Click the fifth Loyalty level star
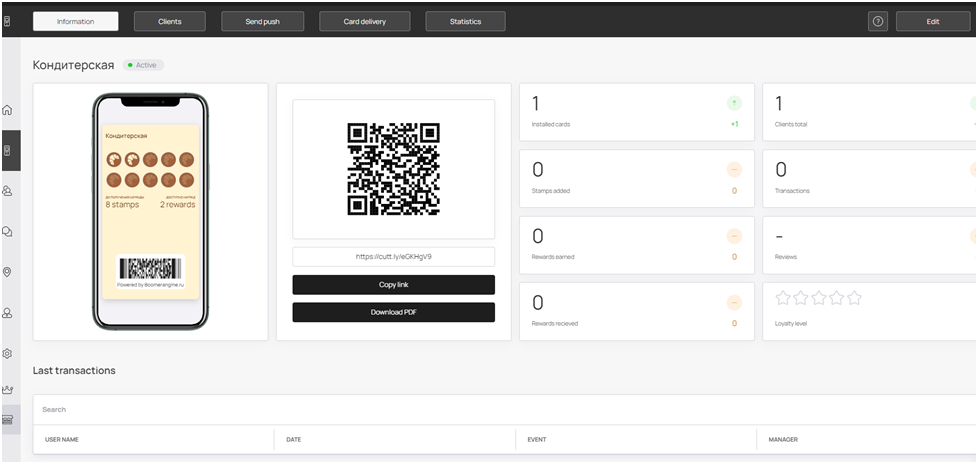The height and width of the screenshot is (464, 978). [x=854, y=298]
